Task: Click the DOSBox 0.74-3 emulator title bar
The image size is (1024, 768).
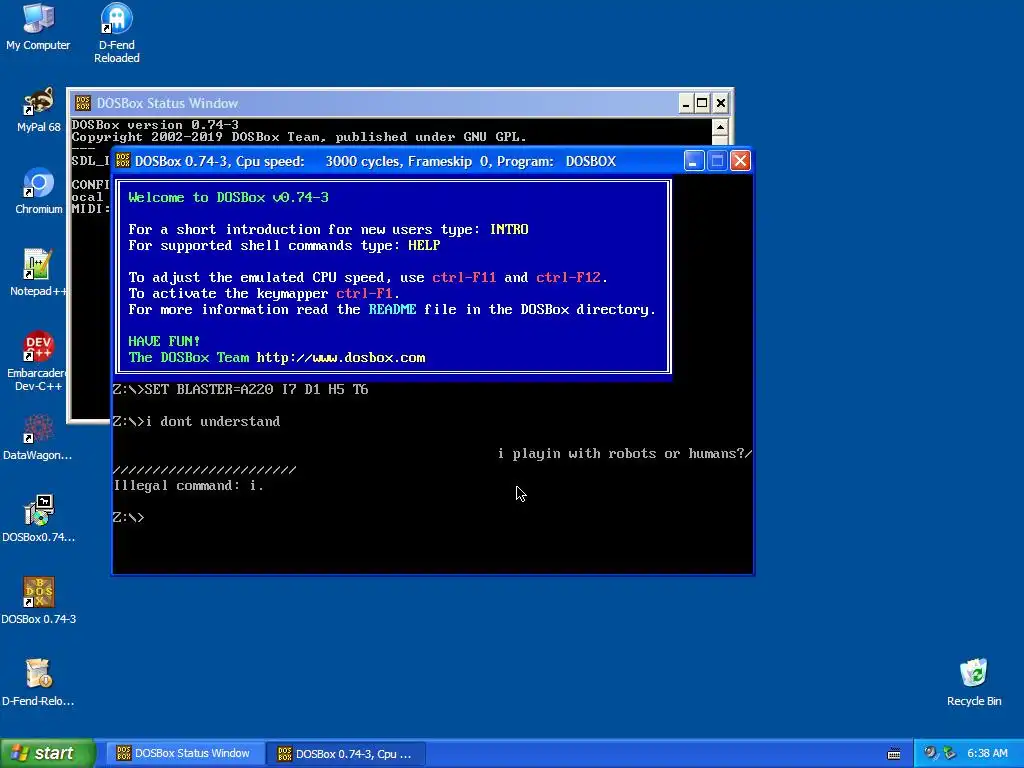Action: coord(398,161)
